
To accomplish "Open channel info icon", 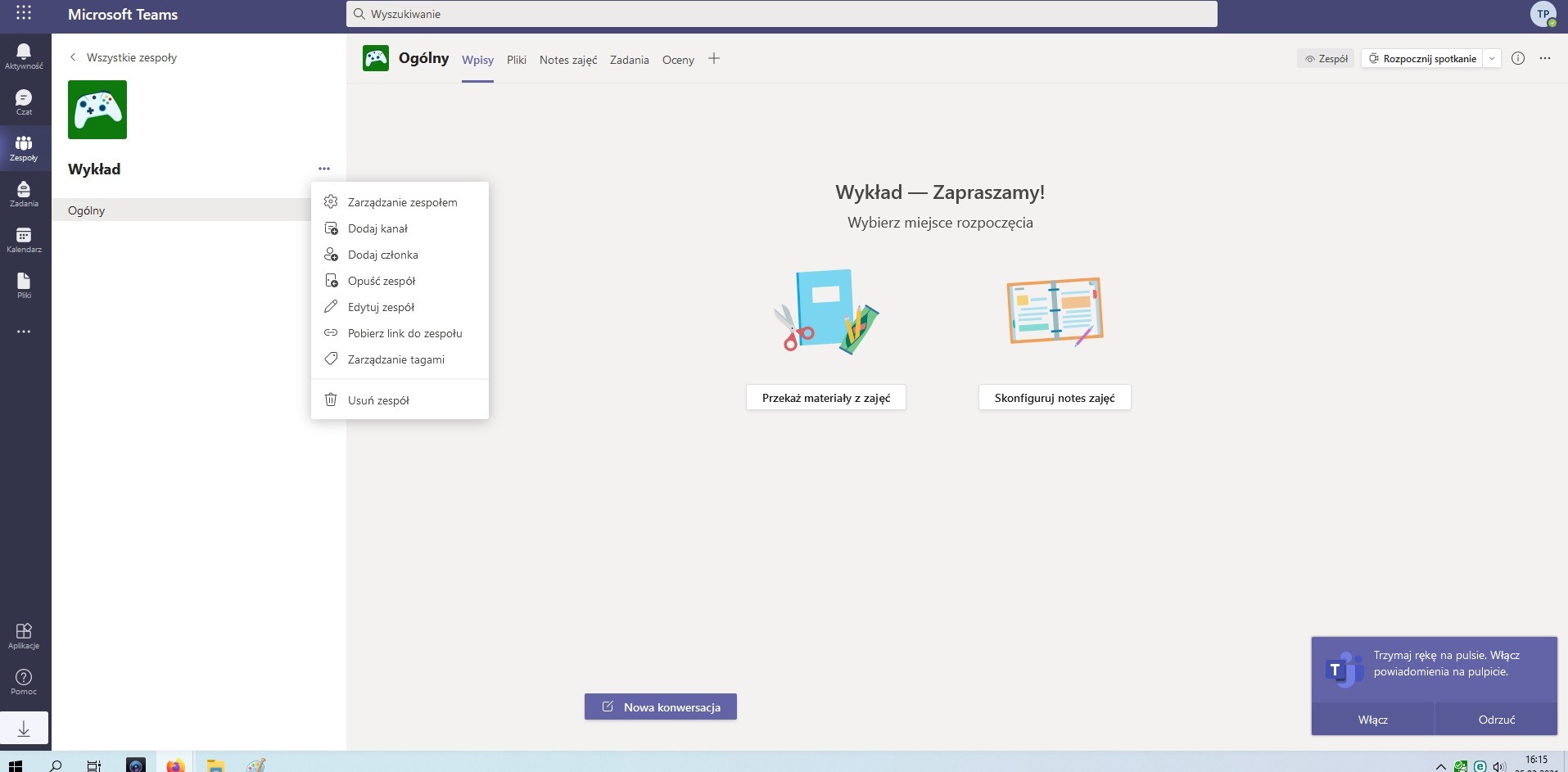I will tap(1518, 58).
